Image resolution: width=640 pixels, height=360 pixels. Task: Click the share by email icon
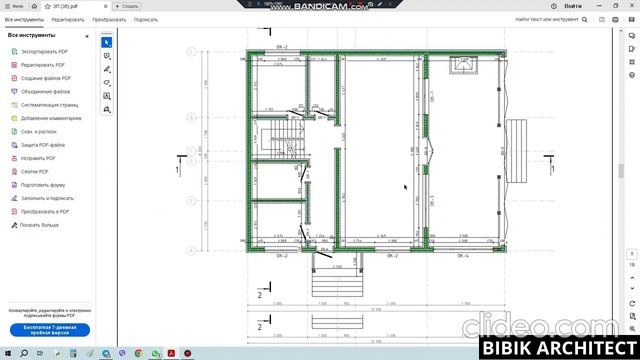click(631, 20)
